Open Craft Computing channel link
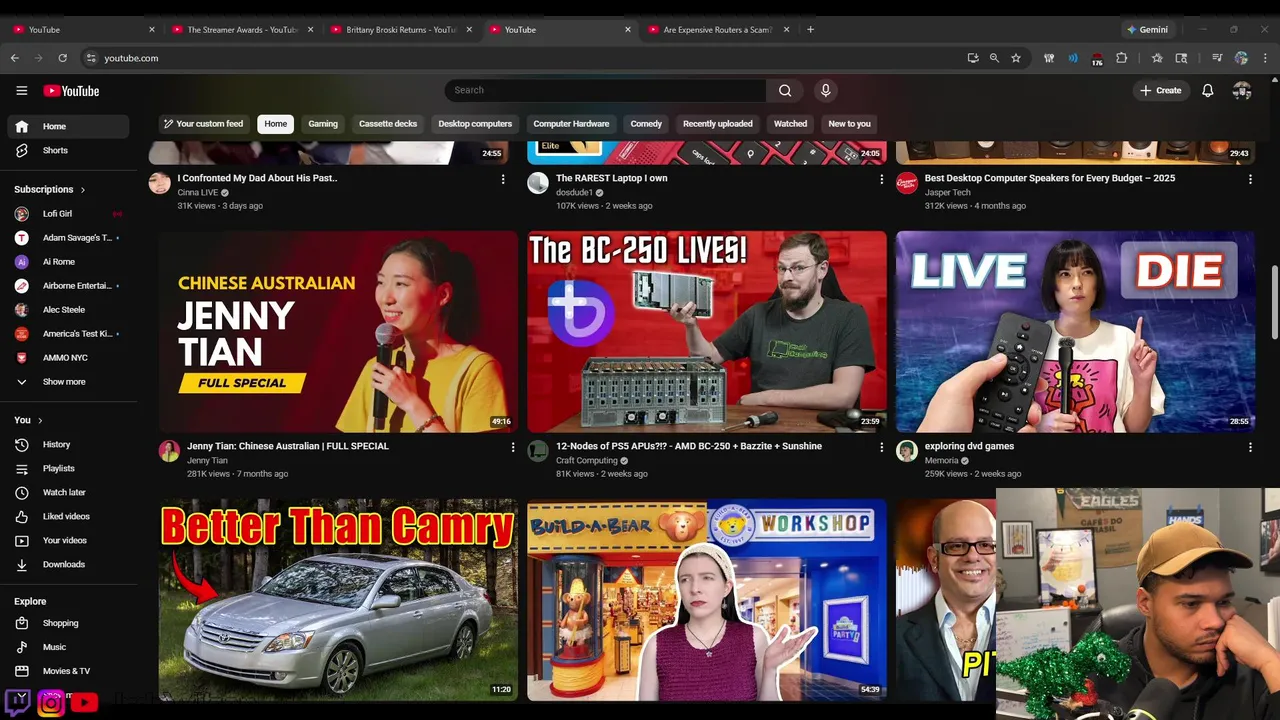The image size is (1280, 720). point(587,461)
